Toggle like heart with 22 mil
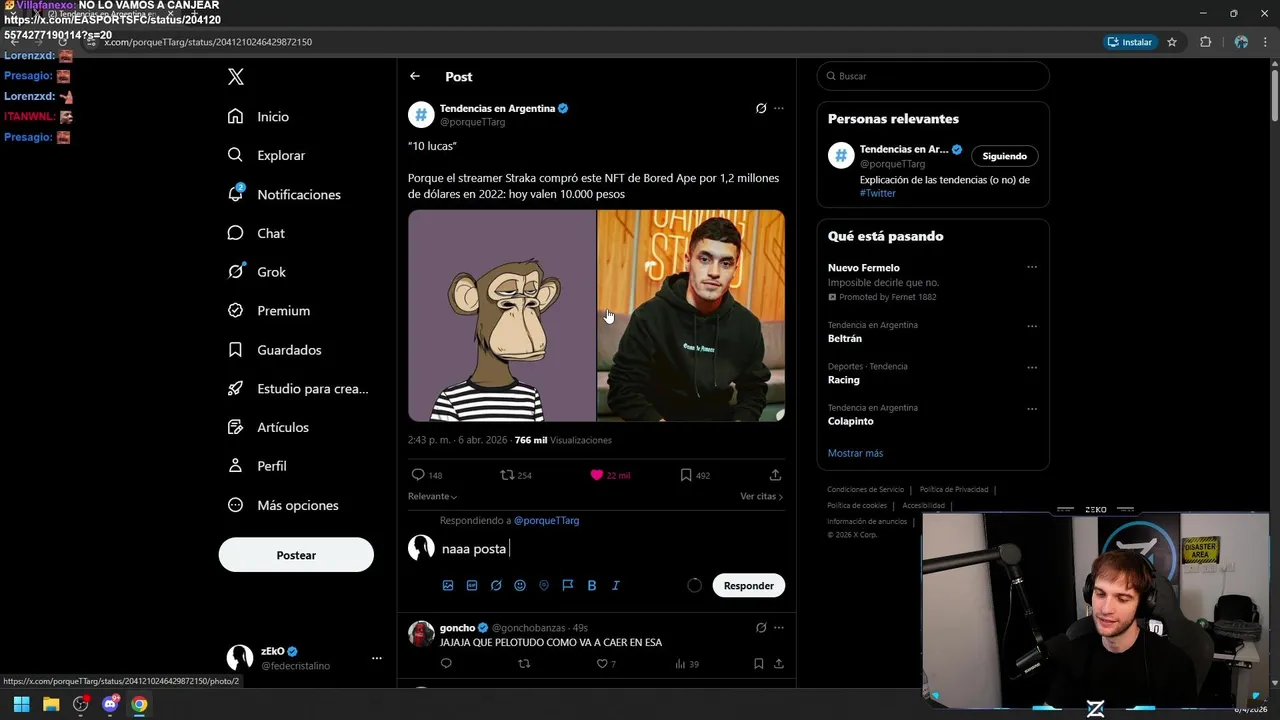 [610, 475]
